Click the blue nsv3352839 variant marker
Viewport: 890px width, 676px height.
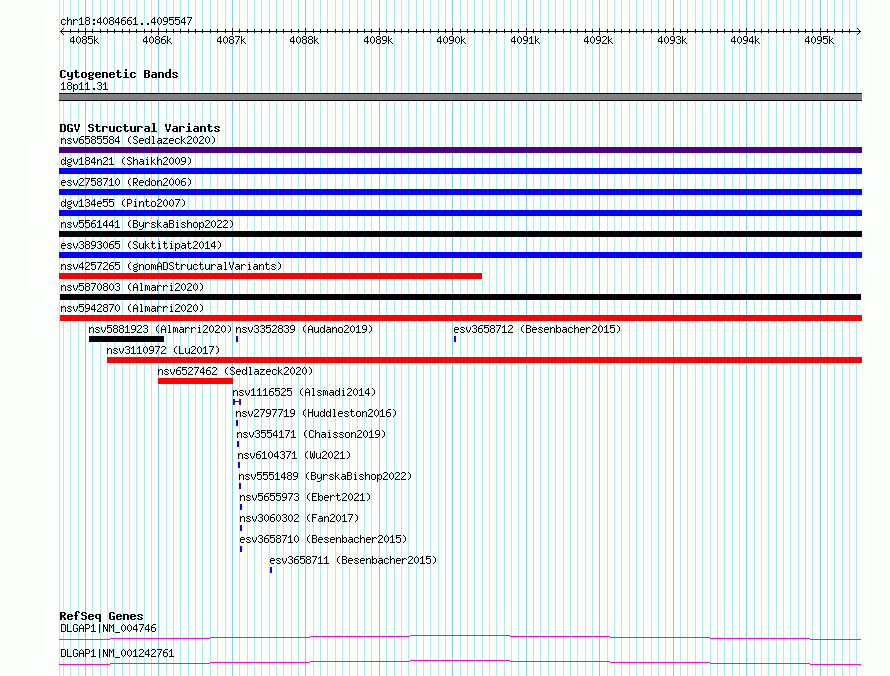coord(237,339)
